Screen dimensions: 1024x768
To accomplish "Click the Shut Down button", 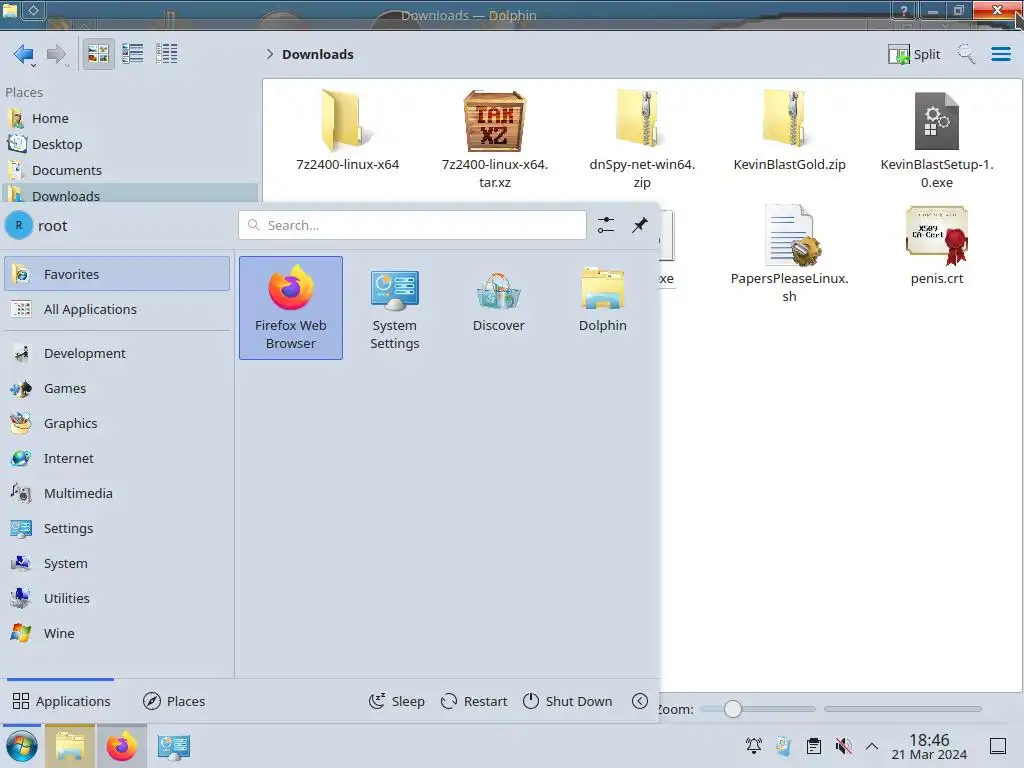I will [x=568, y=701].
